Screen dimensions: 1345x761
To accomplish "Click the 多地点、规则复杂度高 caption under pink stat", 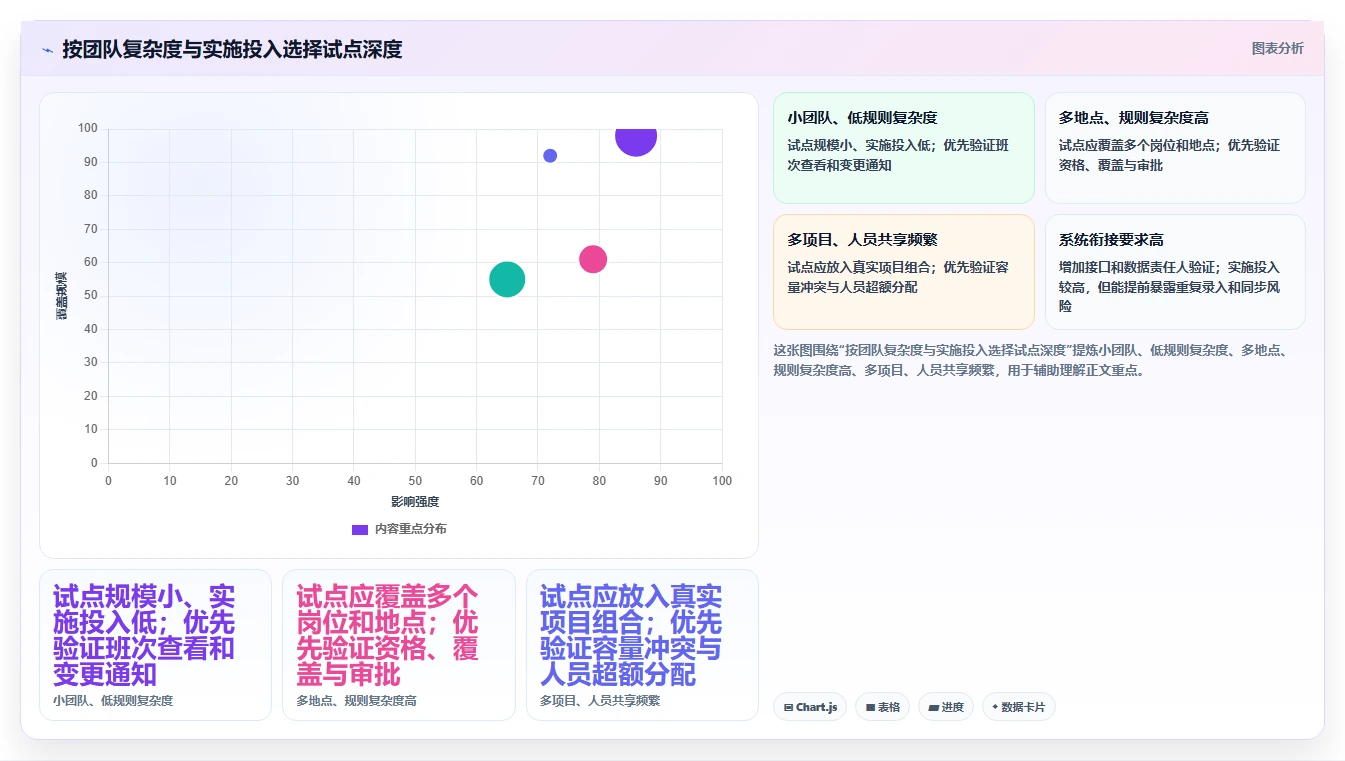I will (357, 701).
